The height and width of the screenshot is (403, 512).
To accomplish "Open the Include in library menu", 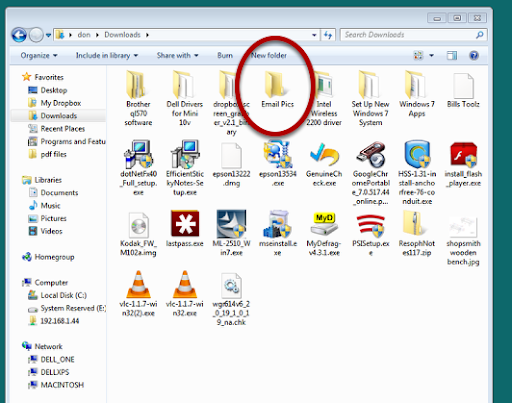I will coord(107,55).
